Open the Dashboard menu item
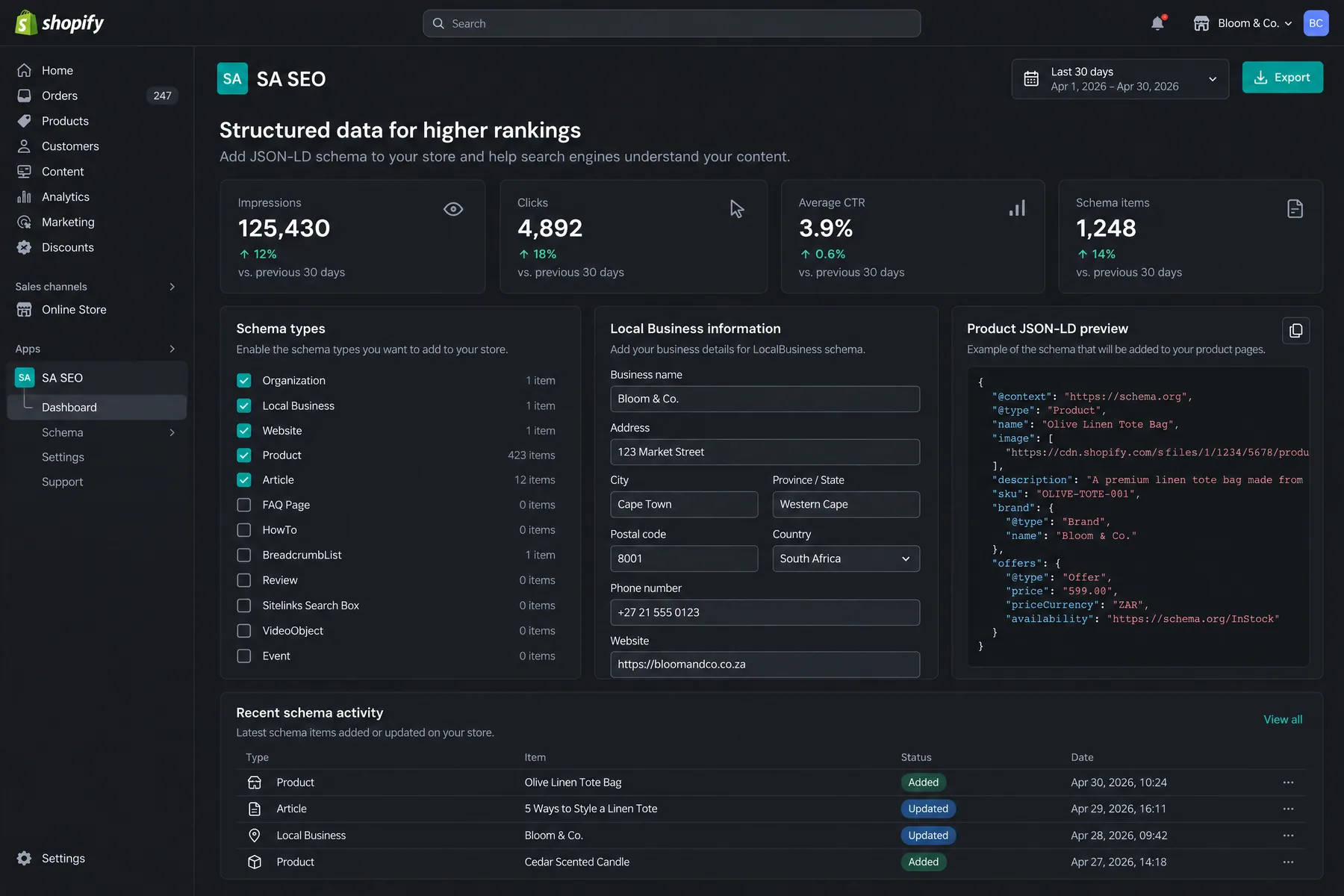 (x=97, y=407)
